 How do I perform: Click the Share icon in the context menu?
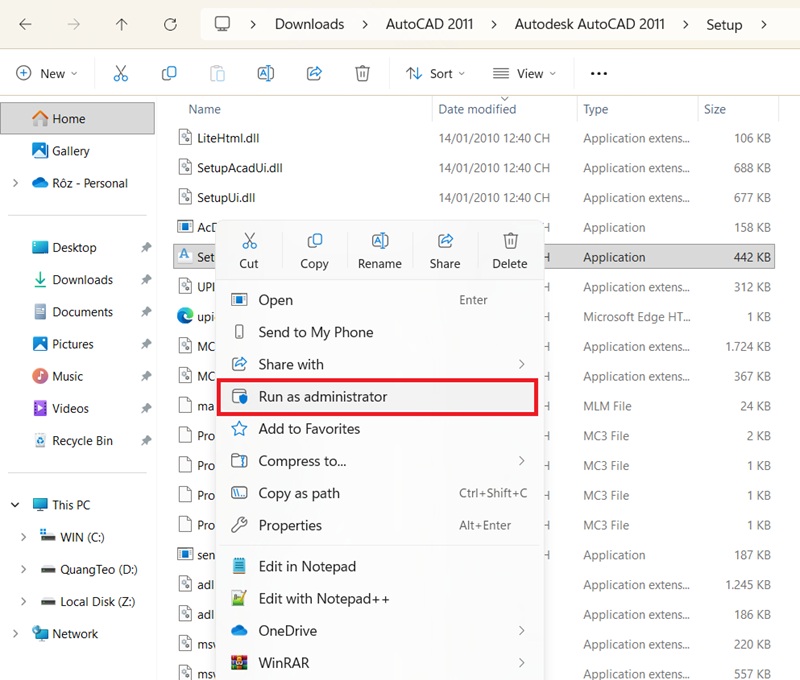444,249
